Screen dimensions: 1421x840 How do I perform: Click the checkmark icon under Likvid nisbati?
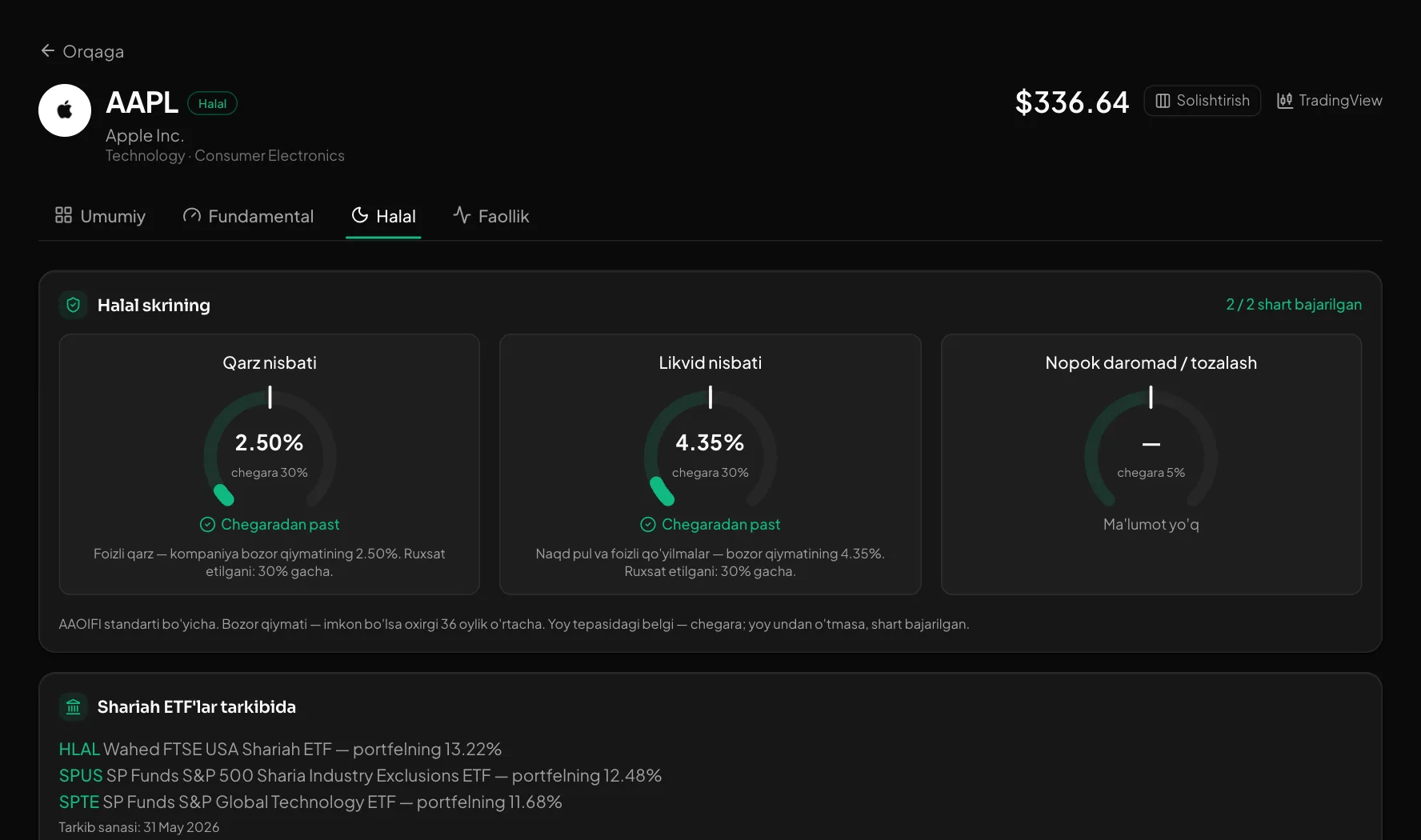pos(648,525)
